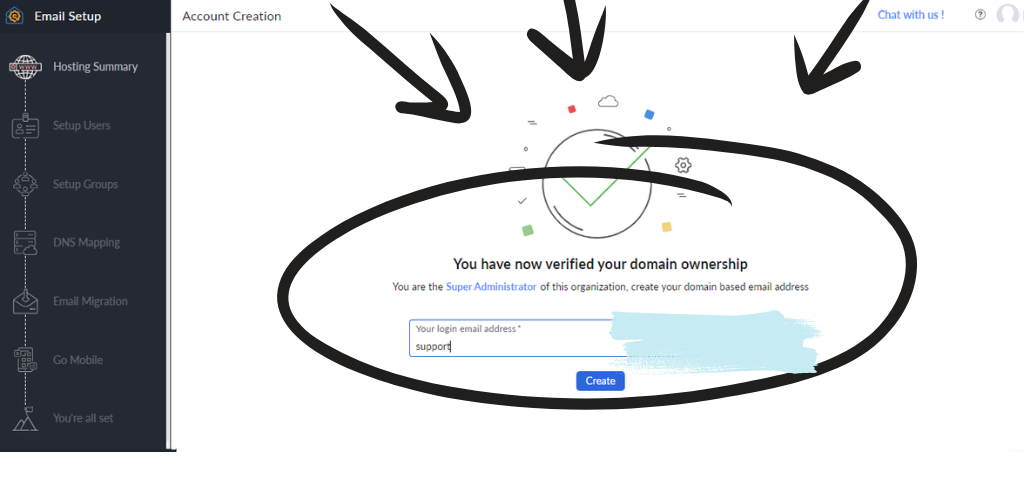
Task: Open the user profile avatar
Action: click(x=1008, y=15)
